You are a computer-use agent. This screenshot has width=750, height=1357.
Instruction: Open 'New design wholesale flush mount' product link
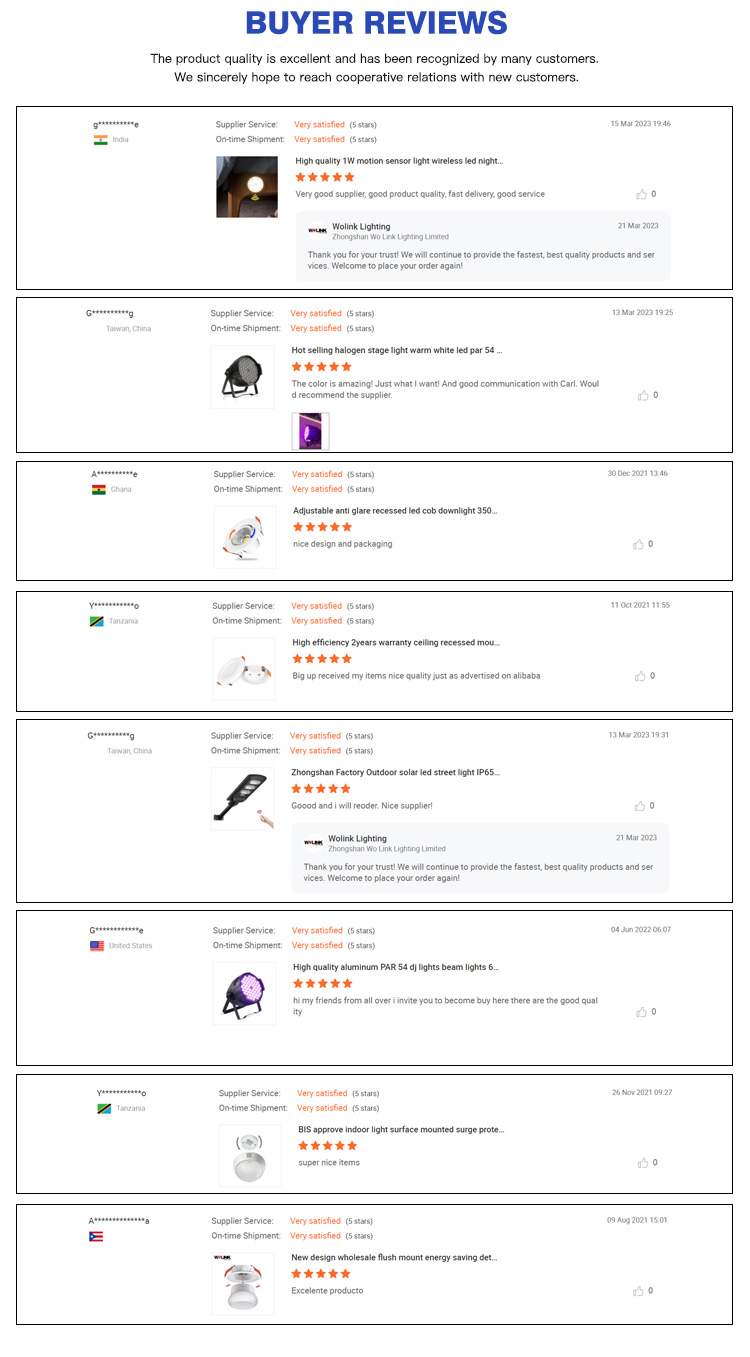click(x=394, y=1257)
